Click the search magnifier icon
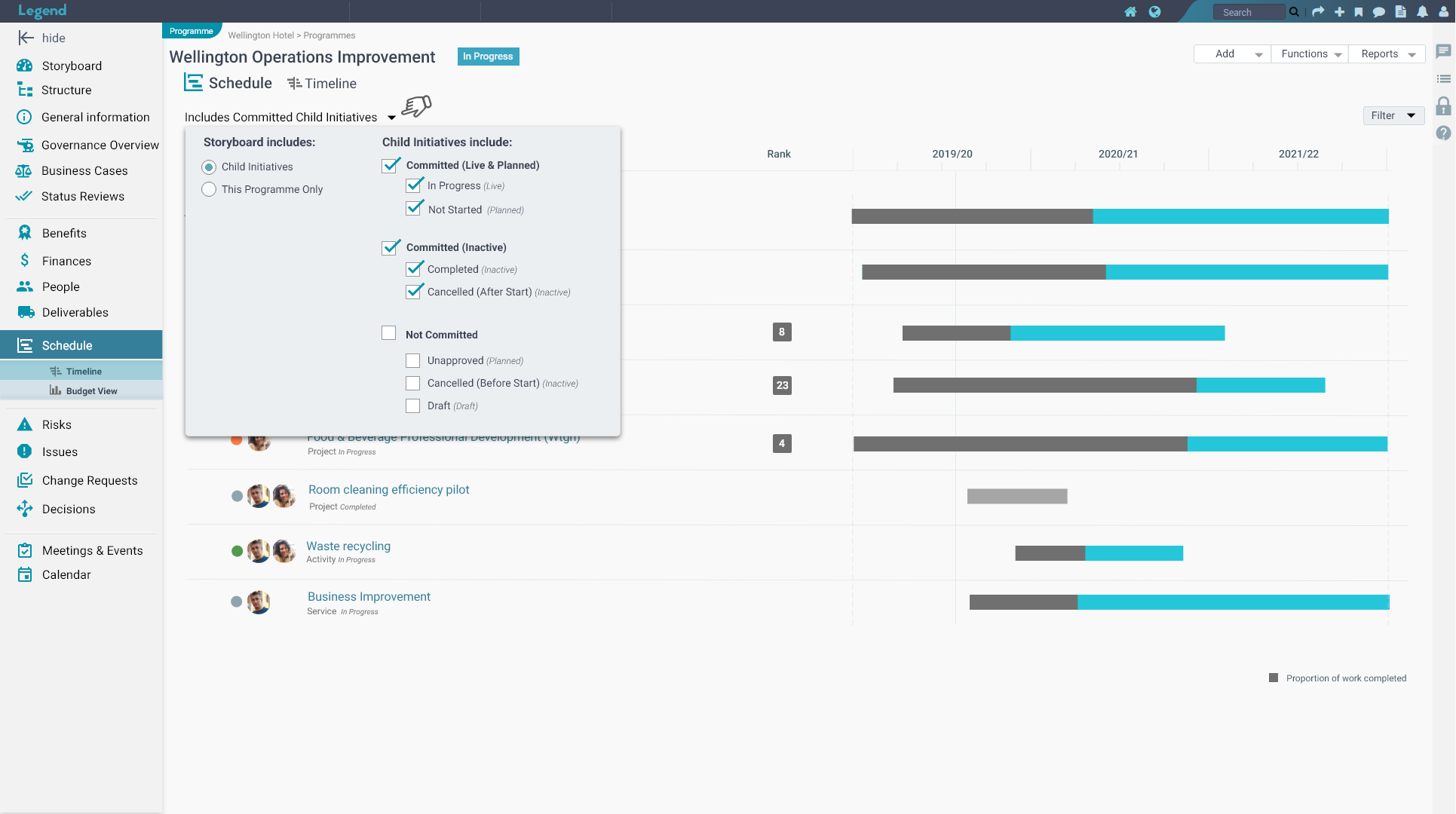1456x814 pixels. [1294, 12]
